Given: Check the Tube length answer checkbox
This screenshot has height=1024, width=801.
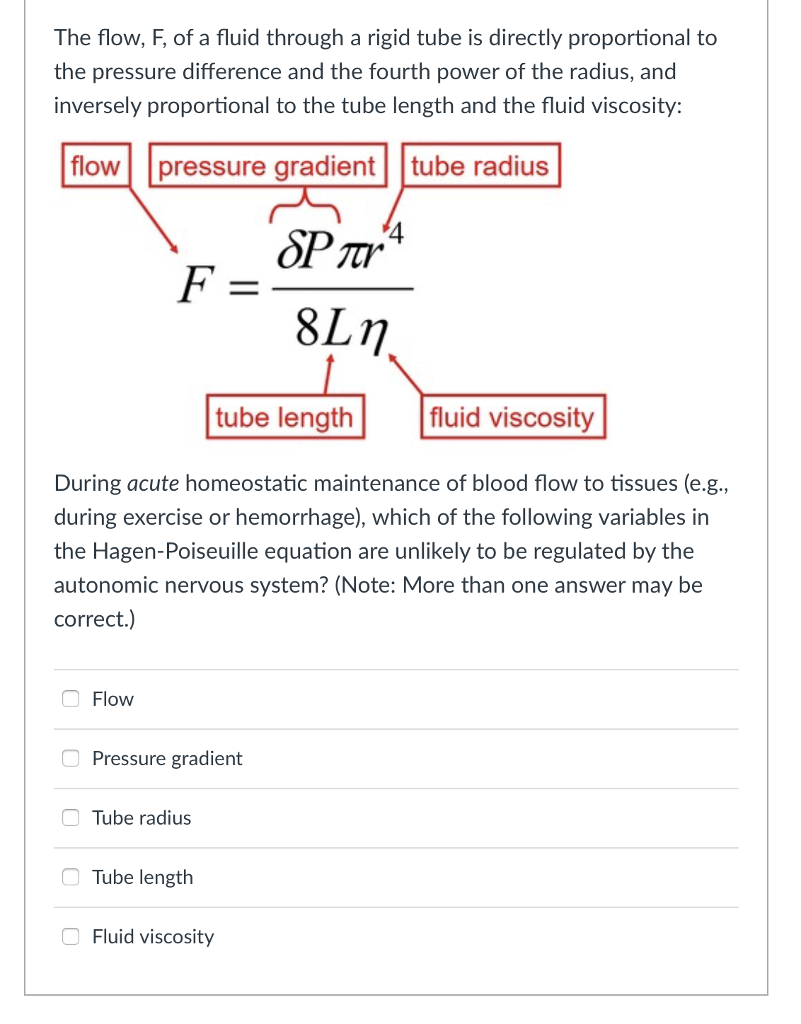Looking at the screenshot, I should tap(70, 877).
